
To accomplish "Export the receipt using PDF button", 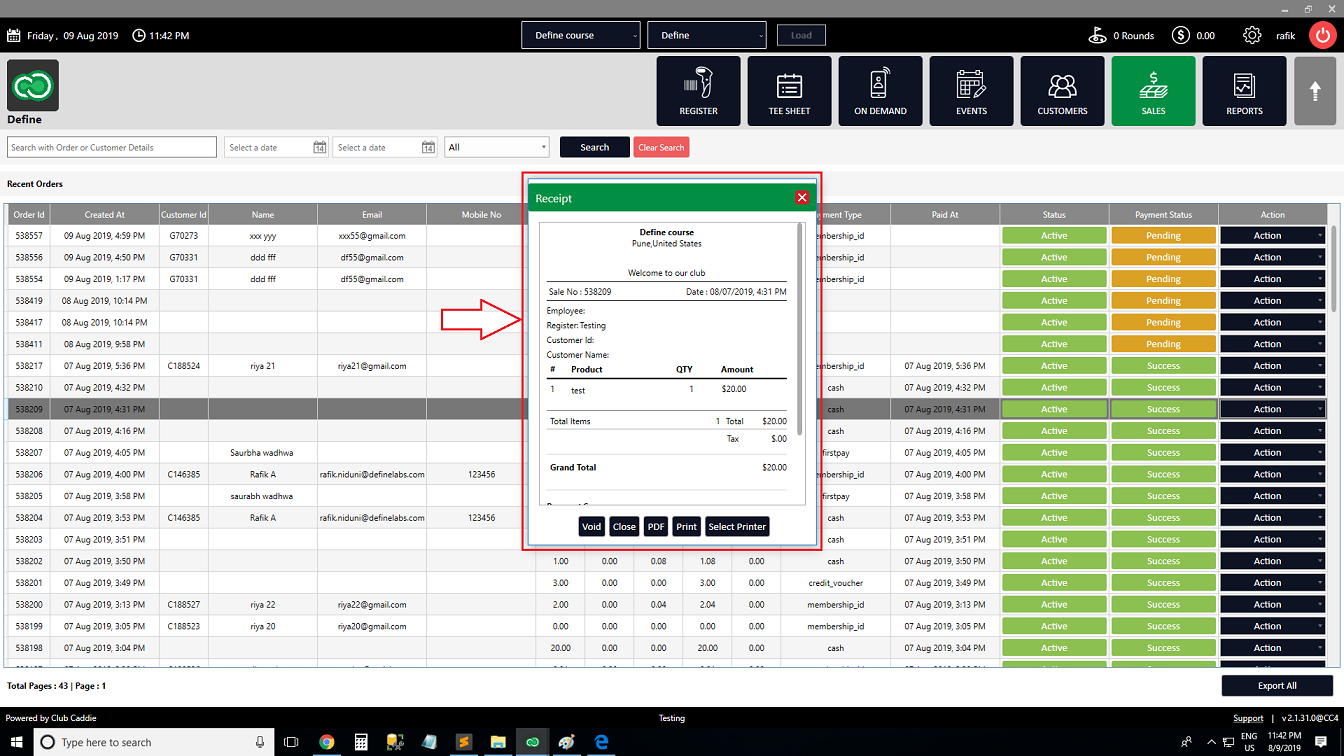I will [x=656, y=527].
